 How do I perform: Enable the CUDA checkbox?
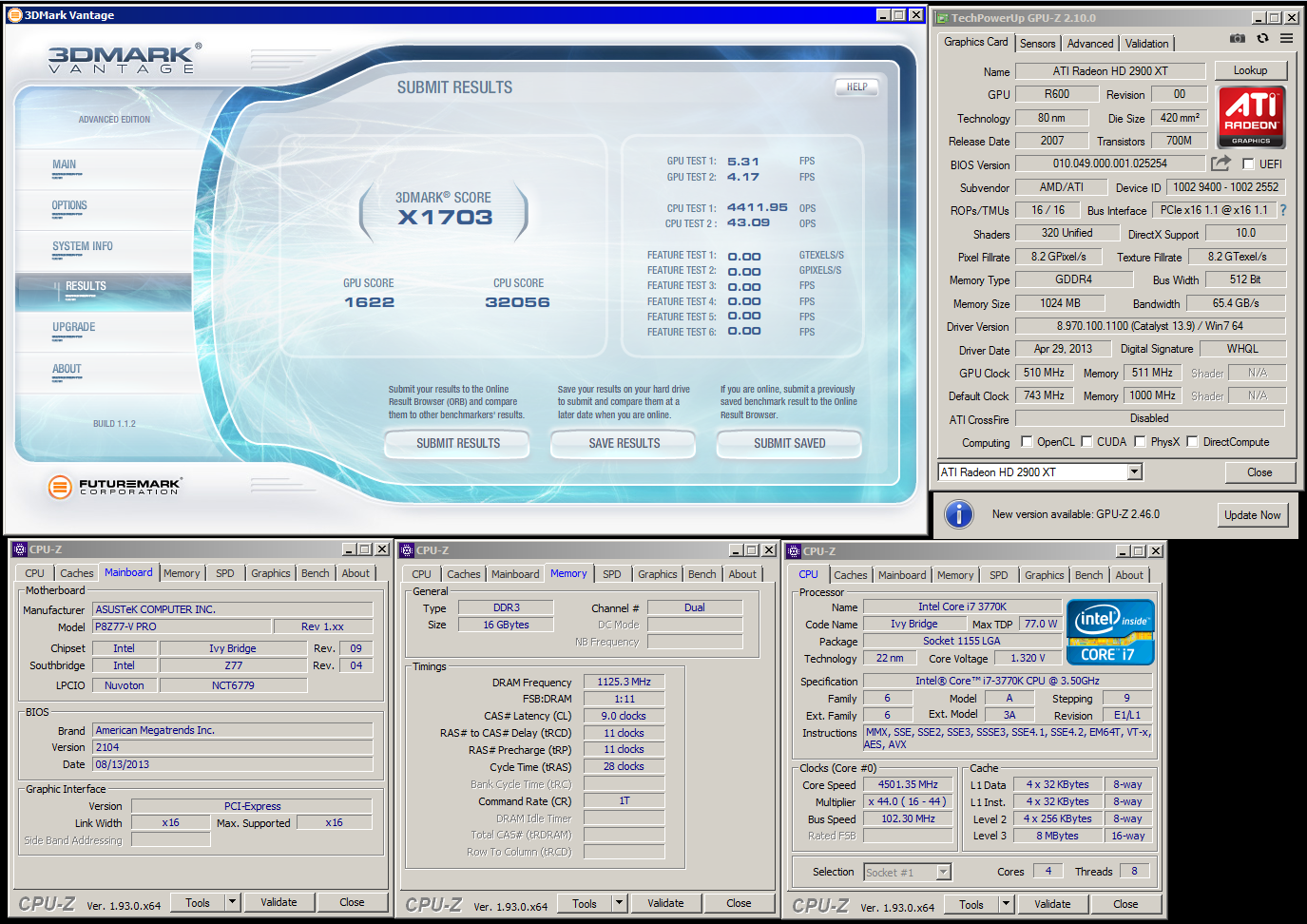pos(1086,442)
